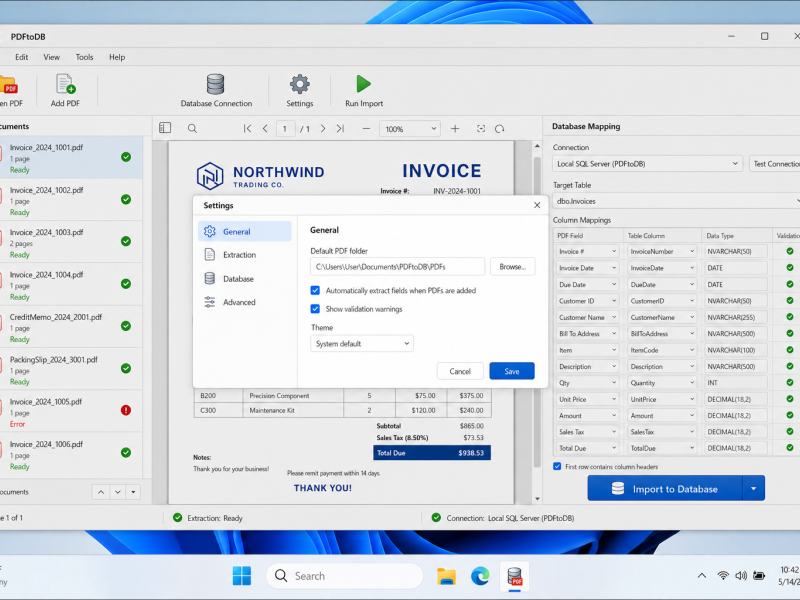Open the TotalDue table column dropdown

tap(662, 448)
